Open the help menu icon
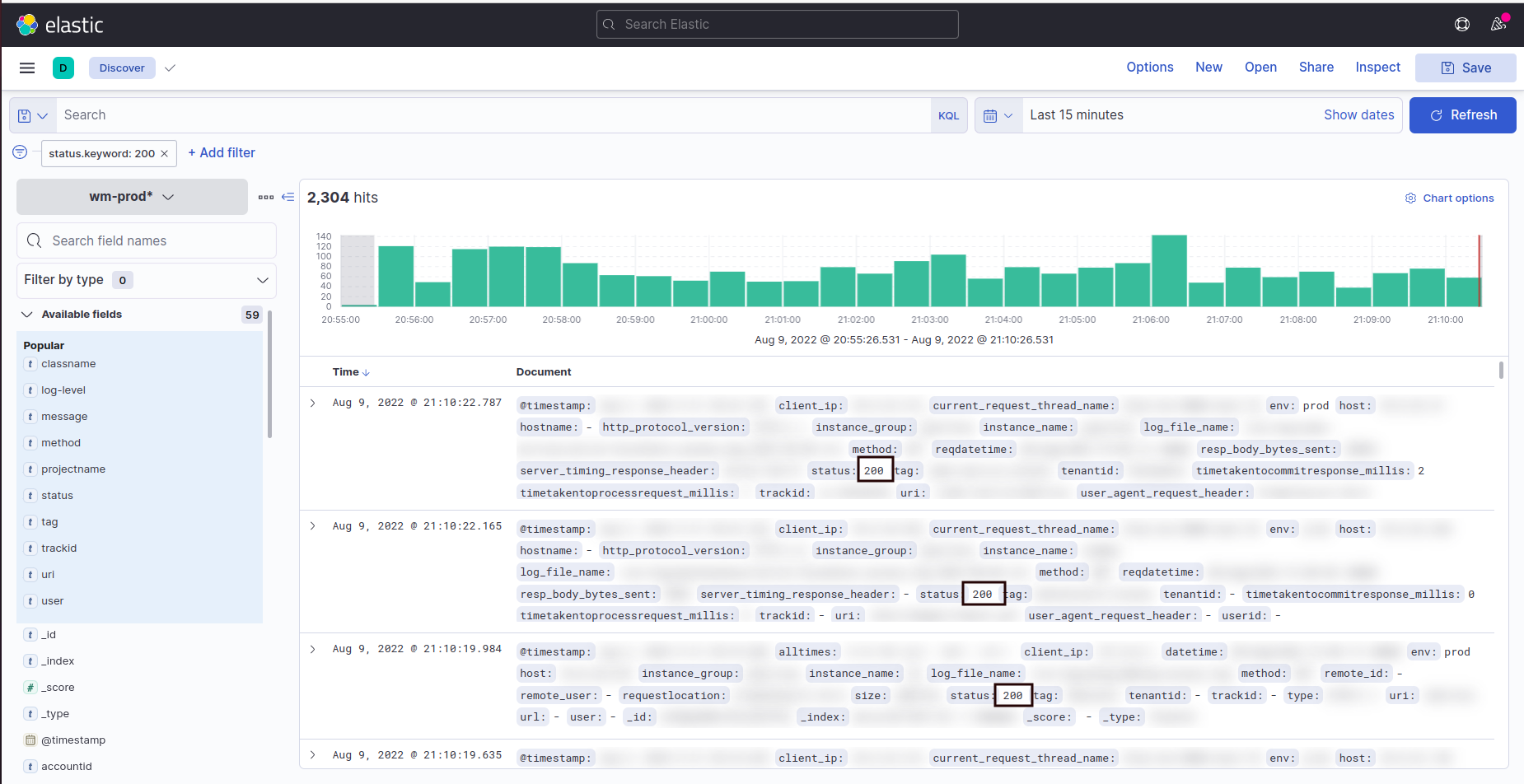 coord(1462,25)
